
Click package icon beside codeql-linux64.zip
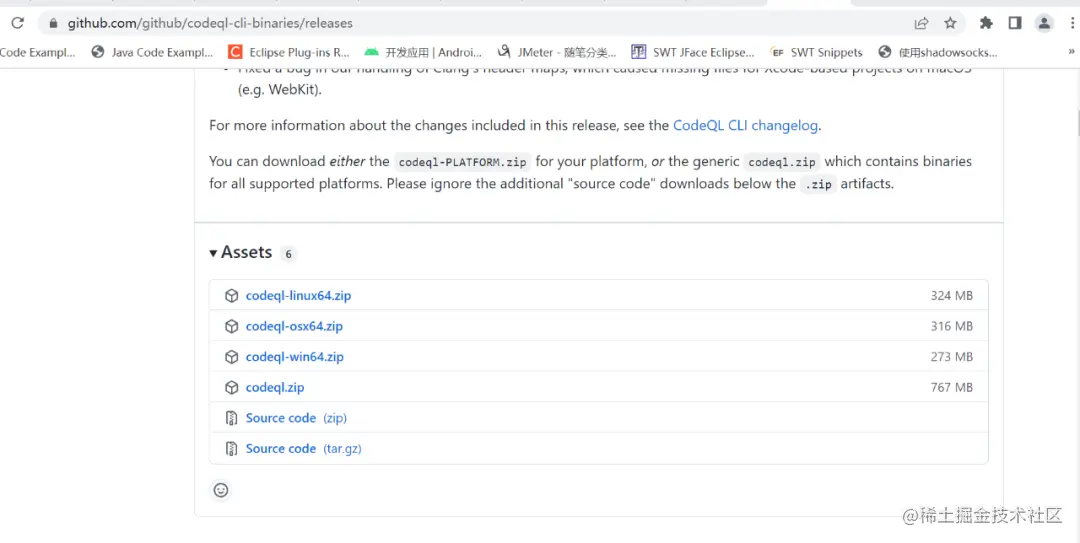tap(231, 296)
